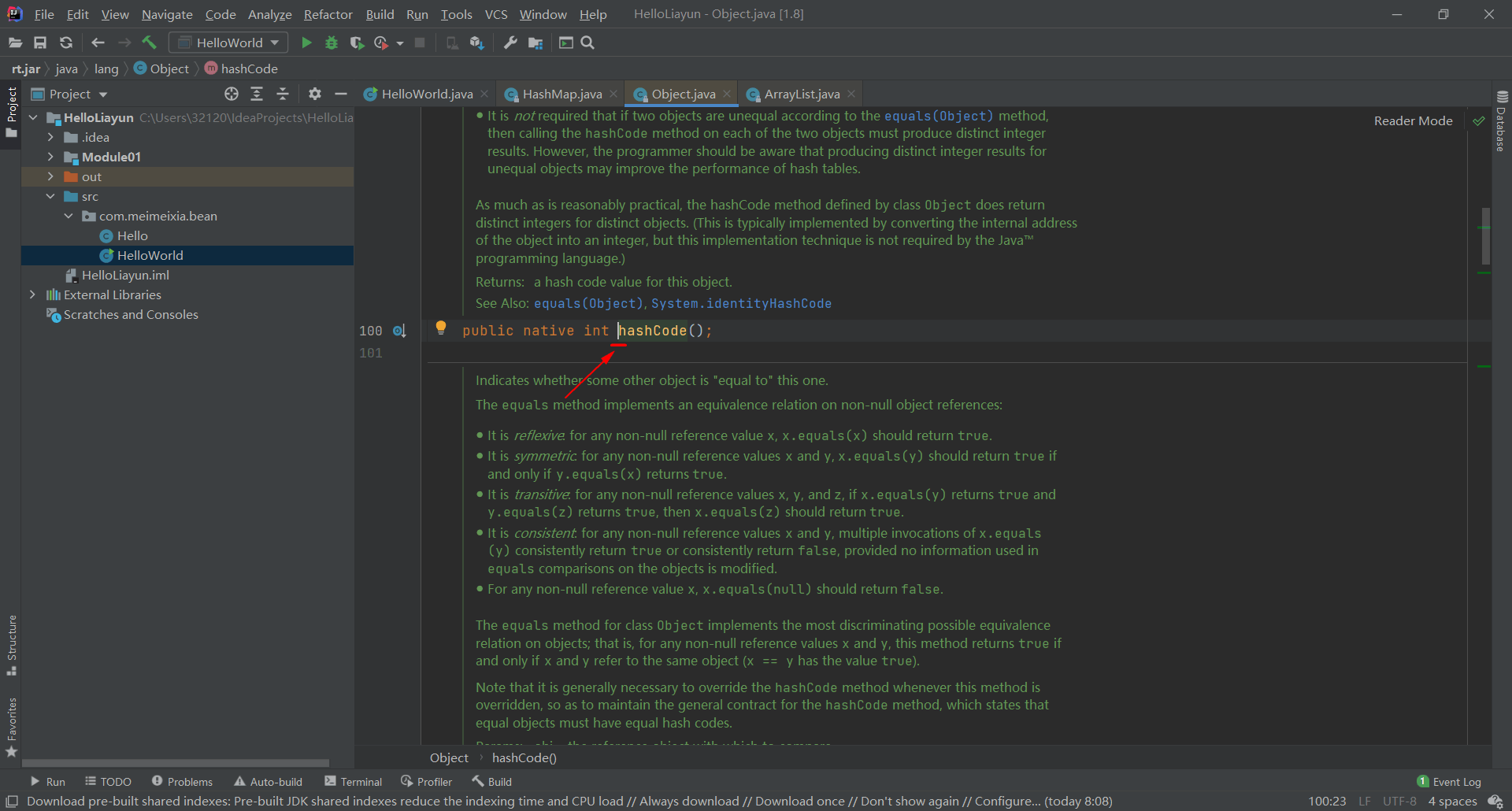Open the VCS menu
The image size is (1512, 811).
[x=496, y=14]
